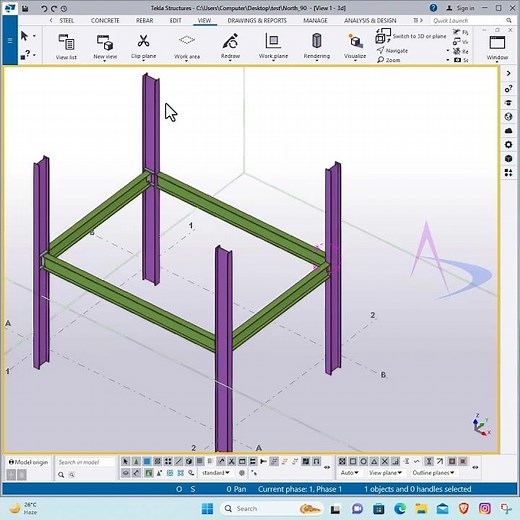The height and width of the screenshot is (520, 520).
Task: Select the arrow selection tool in ribbon
Action: (24, 36)
